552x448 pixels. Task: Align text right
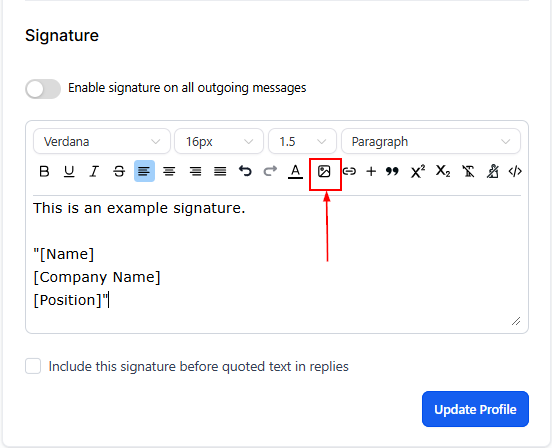[195, 171]
